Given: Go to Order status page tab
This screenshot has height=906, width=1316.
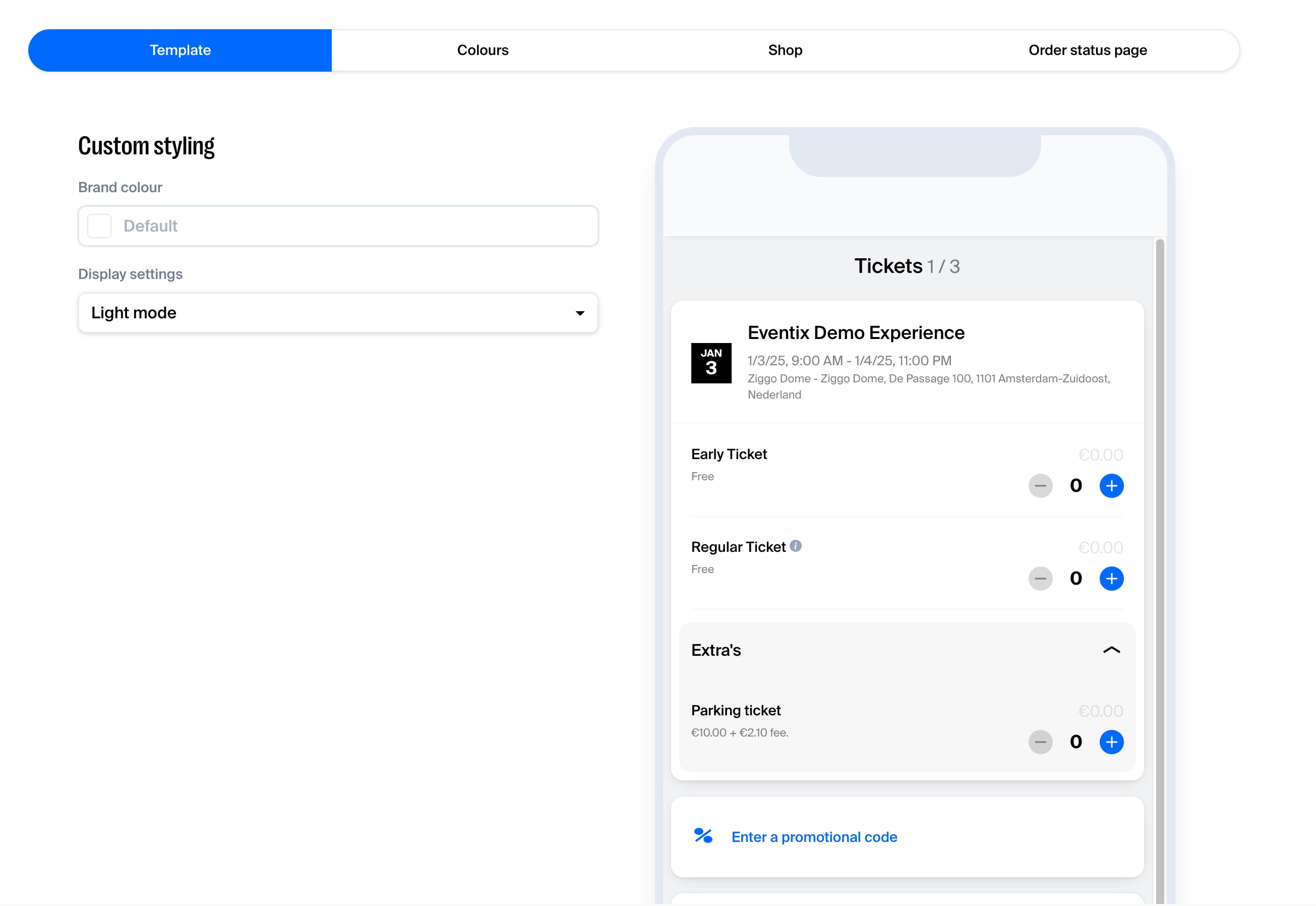Looking at the screenshot, I should tap(1087, 50).
